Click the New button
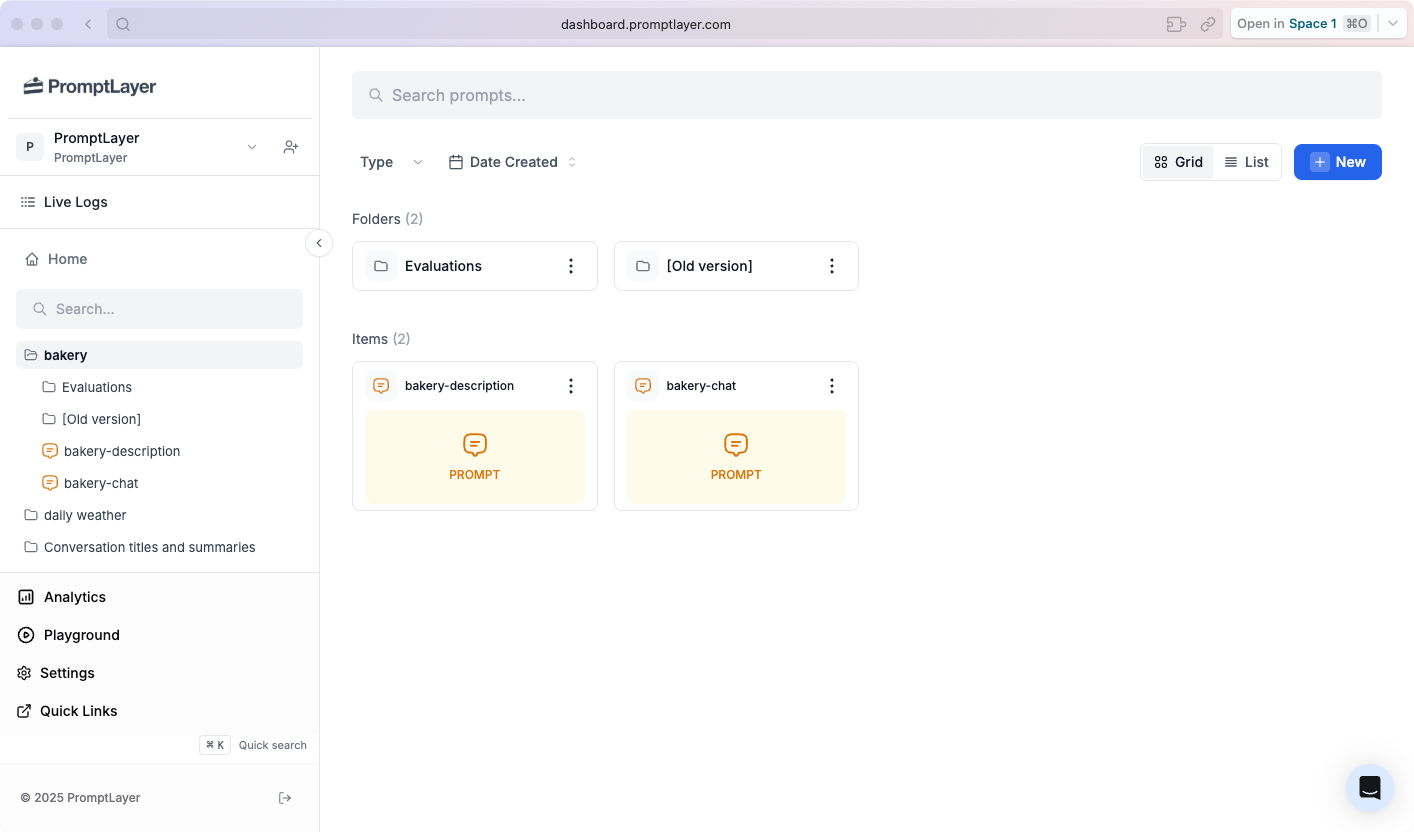Screen dimensions: 1414x832 click(x=1338, y=162)
